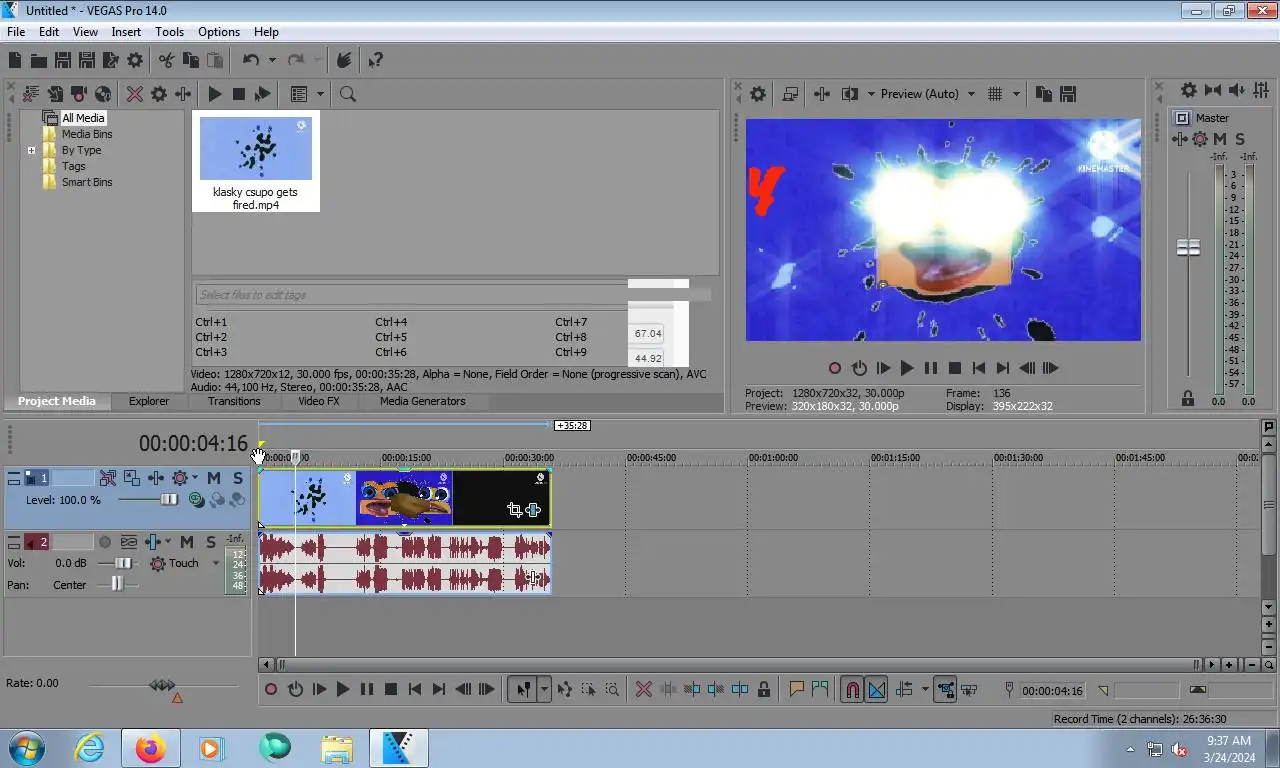Screen dimensions: 1280x768
Task: Click the 'Select files to edit tags' field
Action: (x=410, y=295)
